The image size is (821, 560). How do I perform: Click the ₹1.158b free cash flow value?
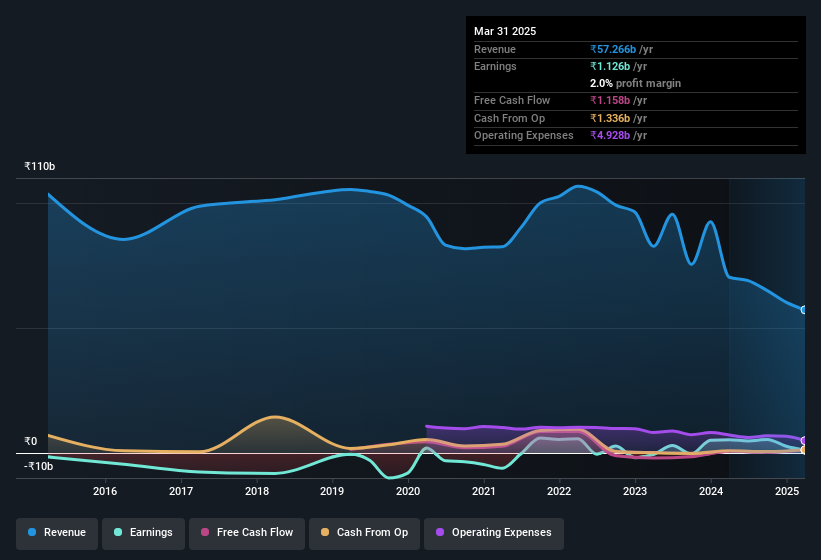point(610,100)
